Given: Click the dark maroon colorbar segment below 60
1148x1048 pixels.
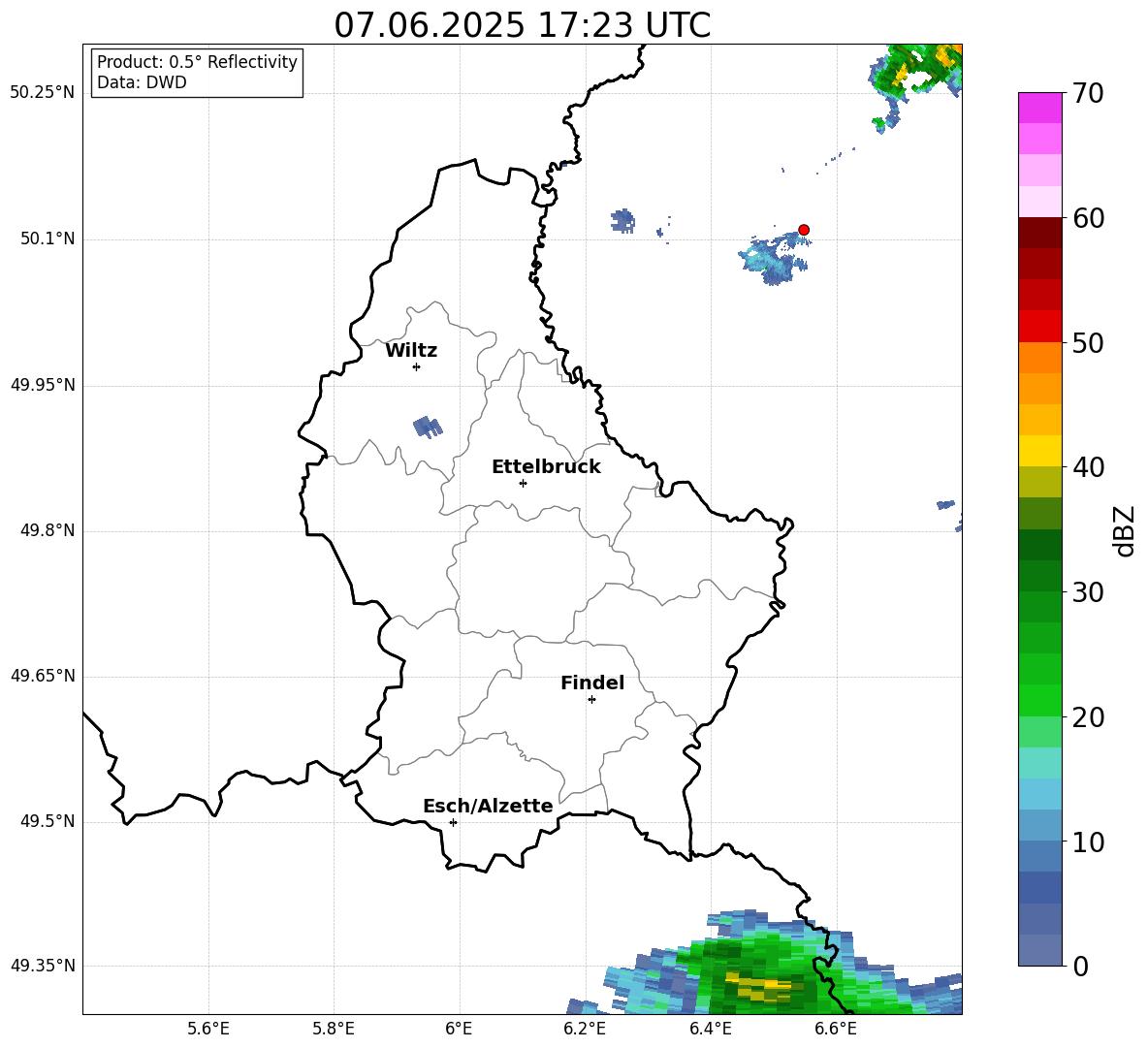Looking at the screenshot, I should 1040,233.
